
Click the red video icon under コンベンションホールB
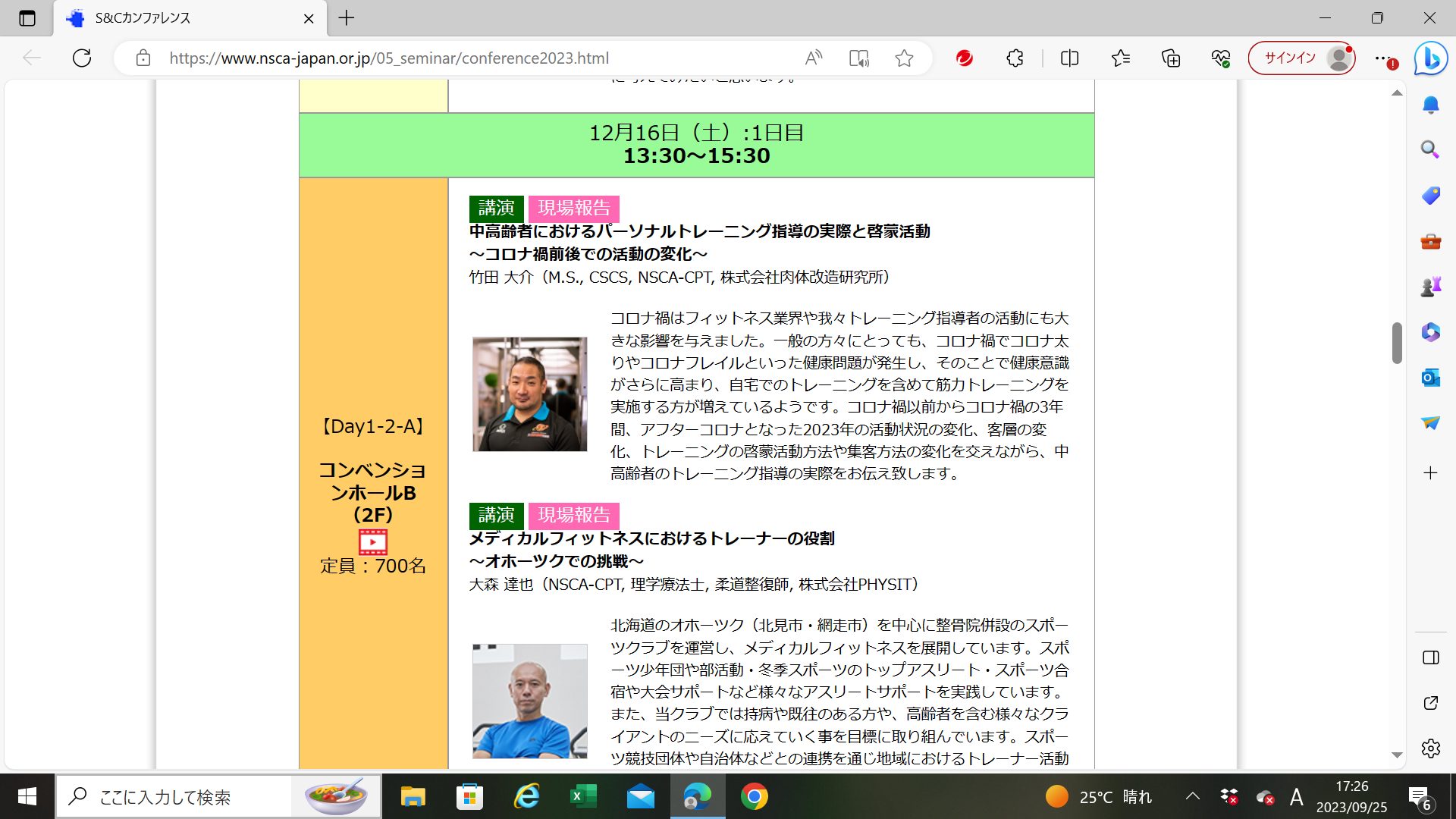coord(372,541)
